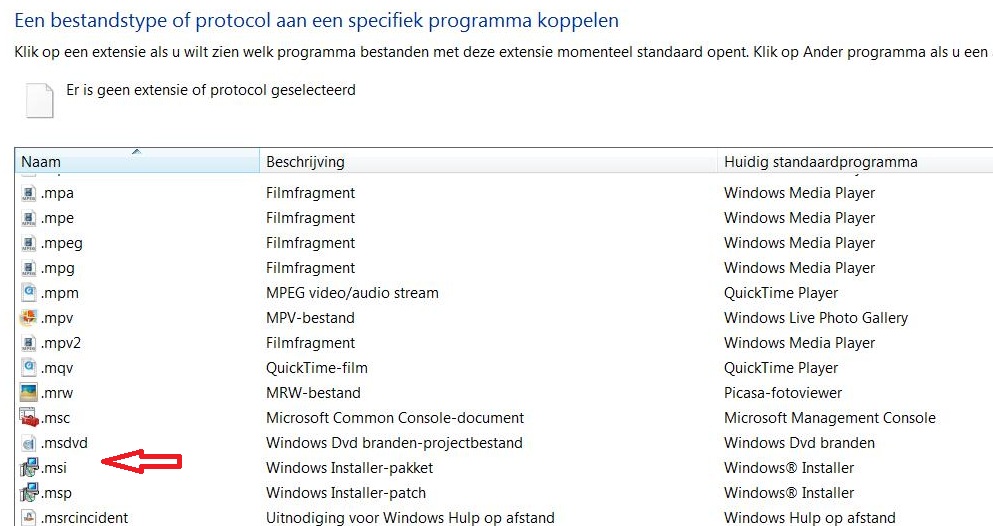Select the .mpeg extension icon
The width and height of the screenshot is (993, 526).
tap(29, 243)
